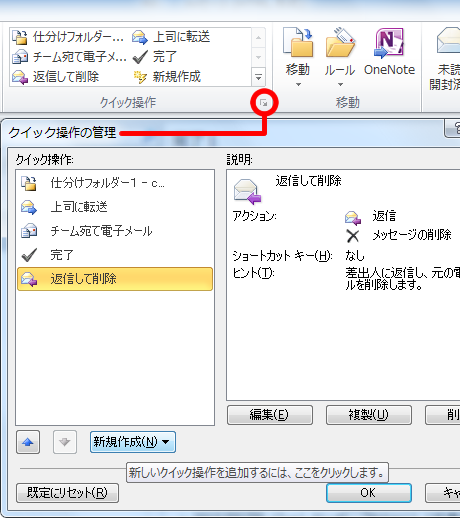Click 新規作成 quick step in ribbon gallery

click(x=167, y=77)
